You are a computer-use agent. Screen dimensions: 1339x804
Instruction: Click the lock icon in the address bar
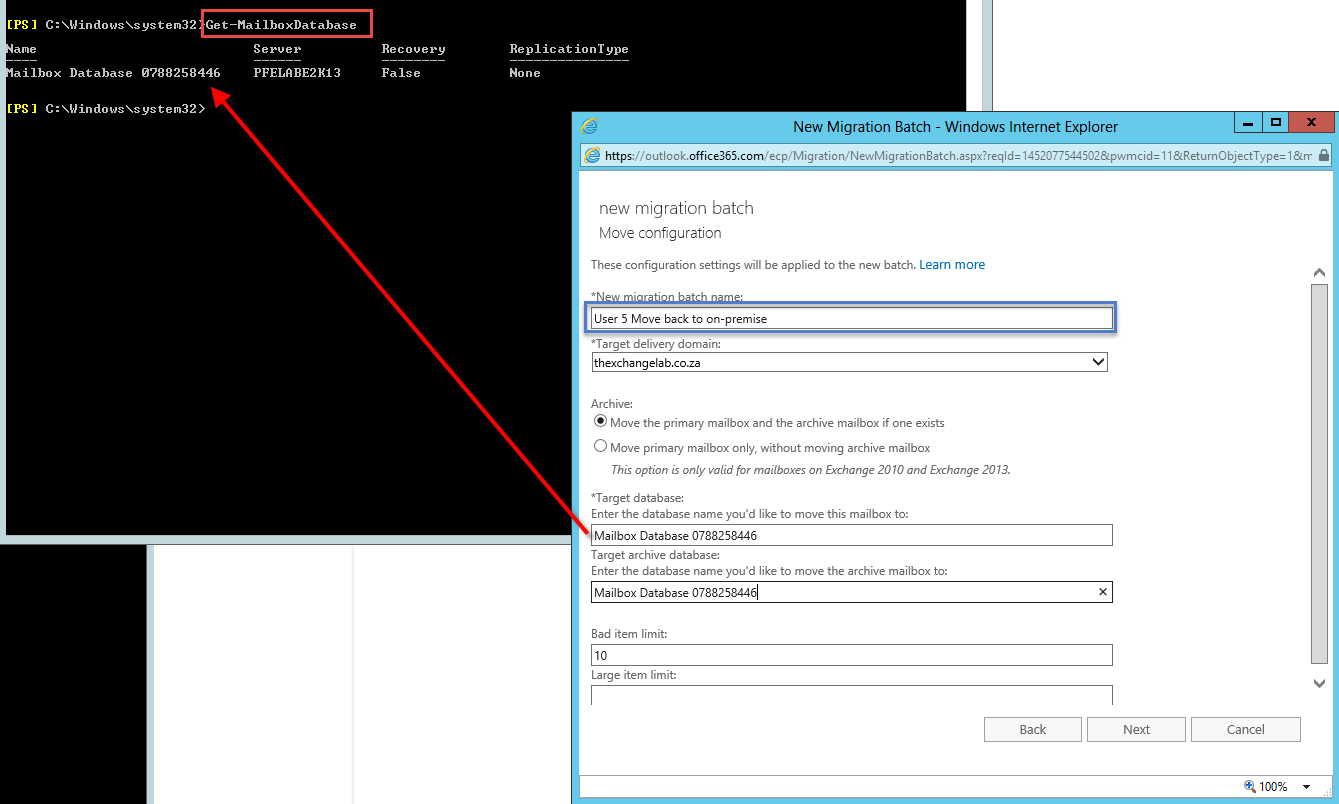(1324, 155)
